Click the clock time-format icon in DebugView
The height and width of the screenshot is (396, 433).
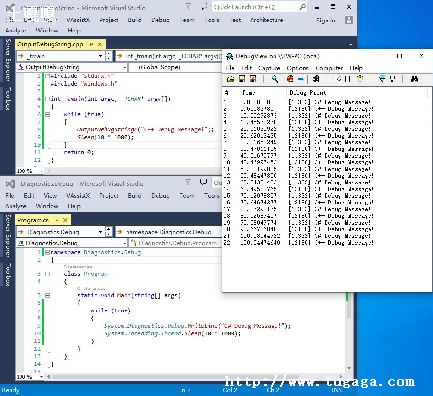click(x=360, y=79)
